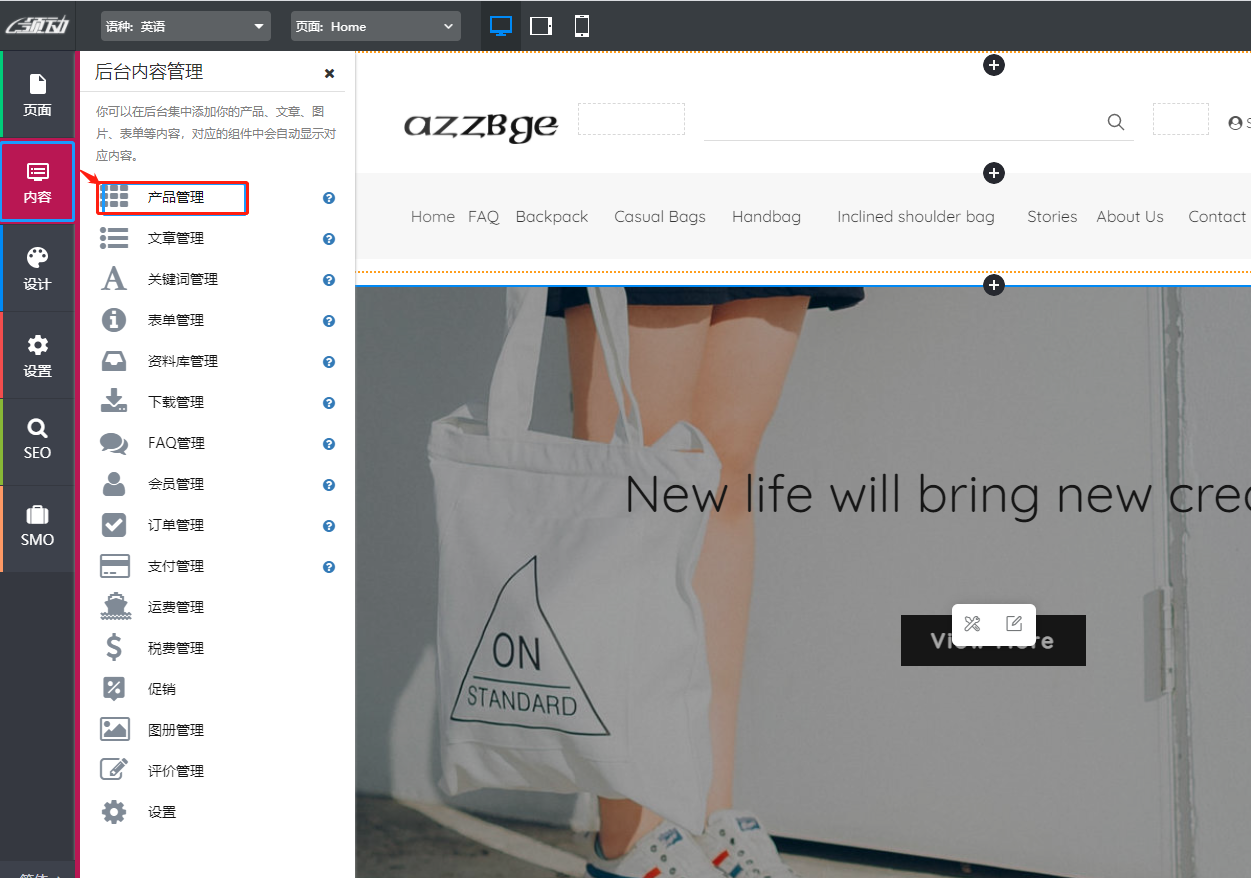Close the 后台内容管理 panel
Screen dimensions: 1251x878
pos(329,73)
